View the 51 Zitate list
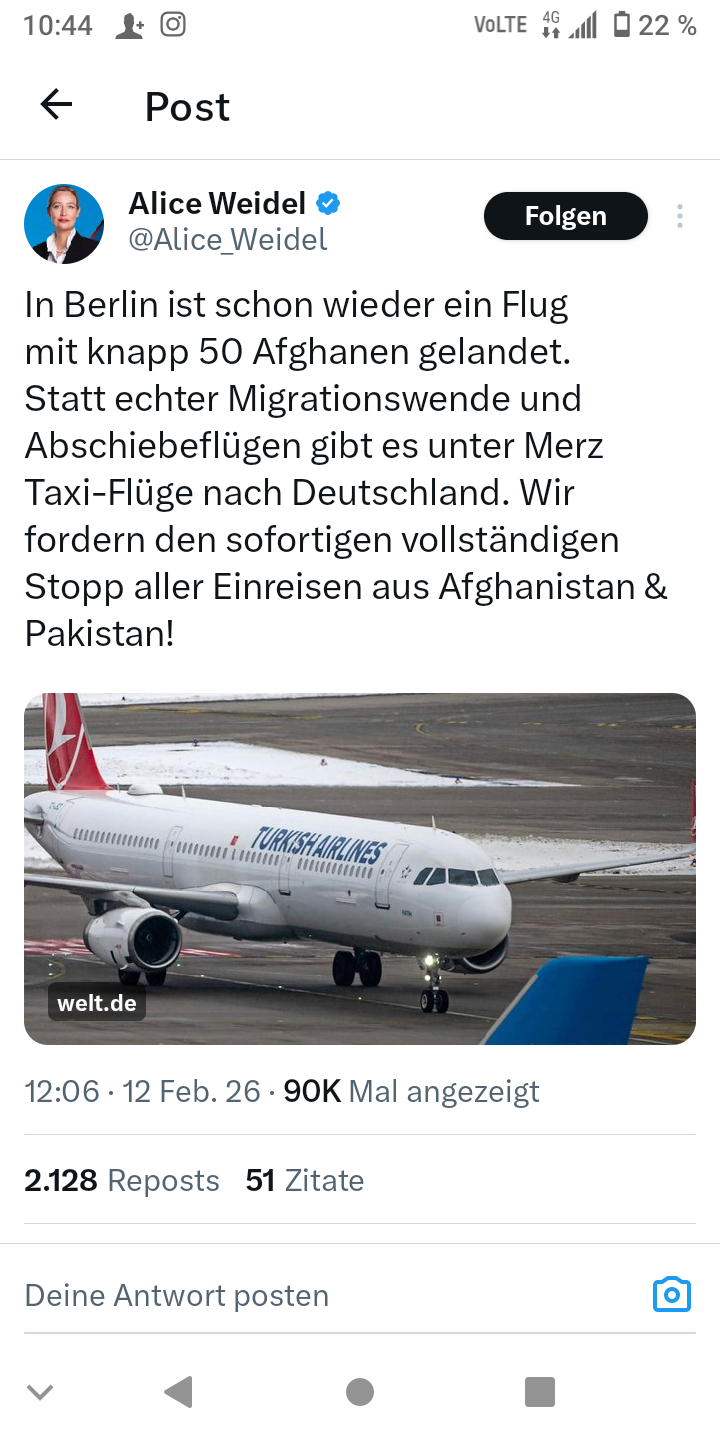Screen dimensions: 720x1440 [305, 1180]
